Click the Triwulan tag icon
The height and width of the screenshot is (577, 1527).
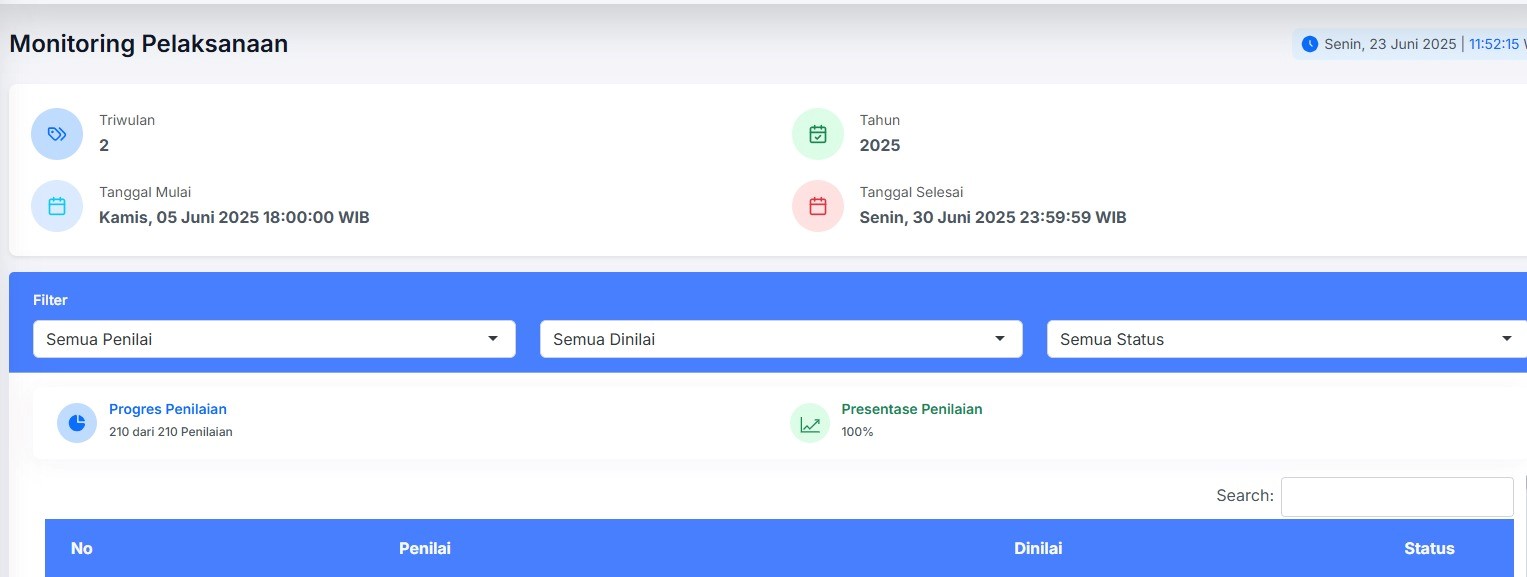click(x=57, y=134)
